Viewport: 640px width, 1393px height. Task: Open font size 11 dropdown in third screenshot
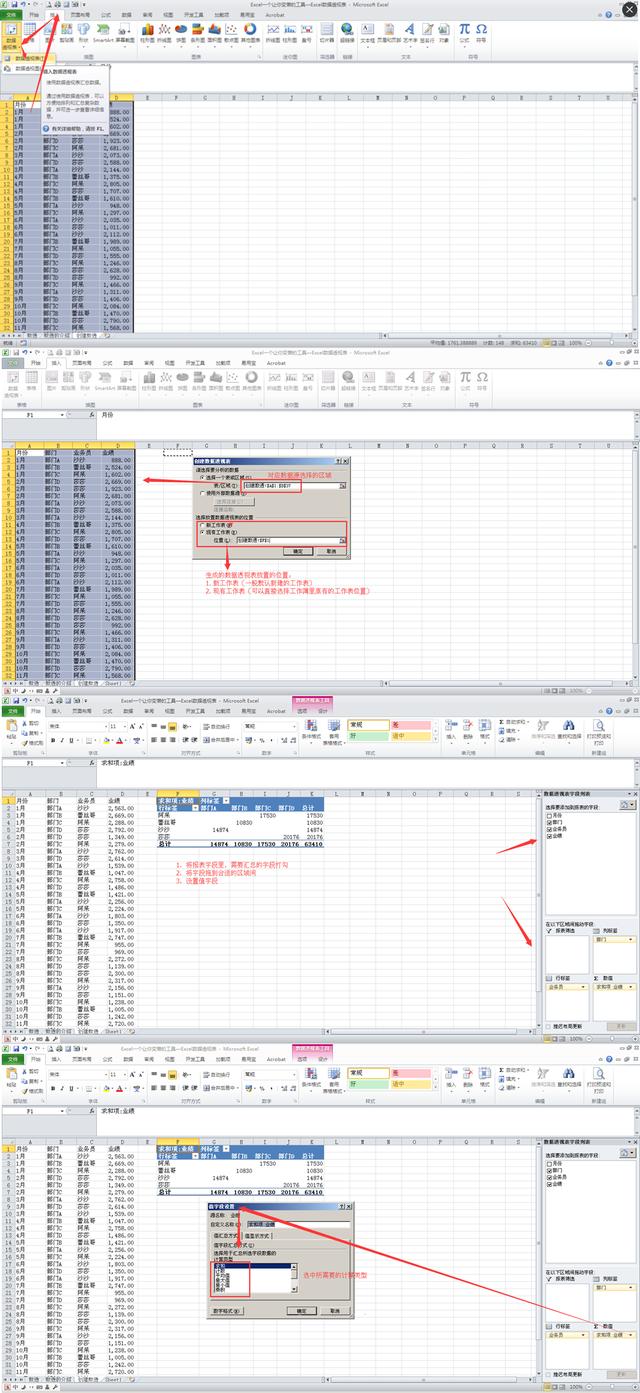tap(125, 726)
